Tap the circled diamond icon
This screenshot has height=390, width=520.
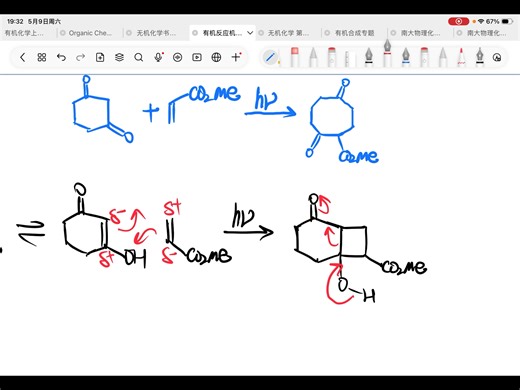click(x=177, y=57)
